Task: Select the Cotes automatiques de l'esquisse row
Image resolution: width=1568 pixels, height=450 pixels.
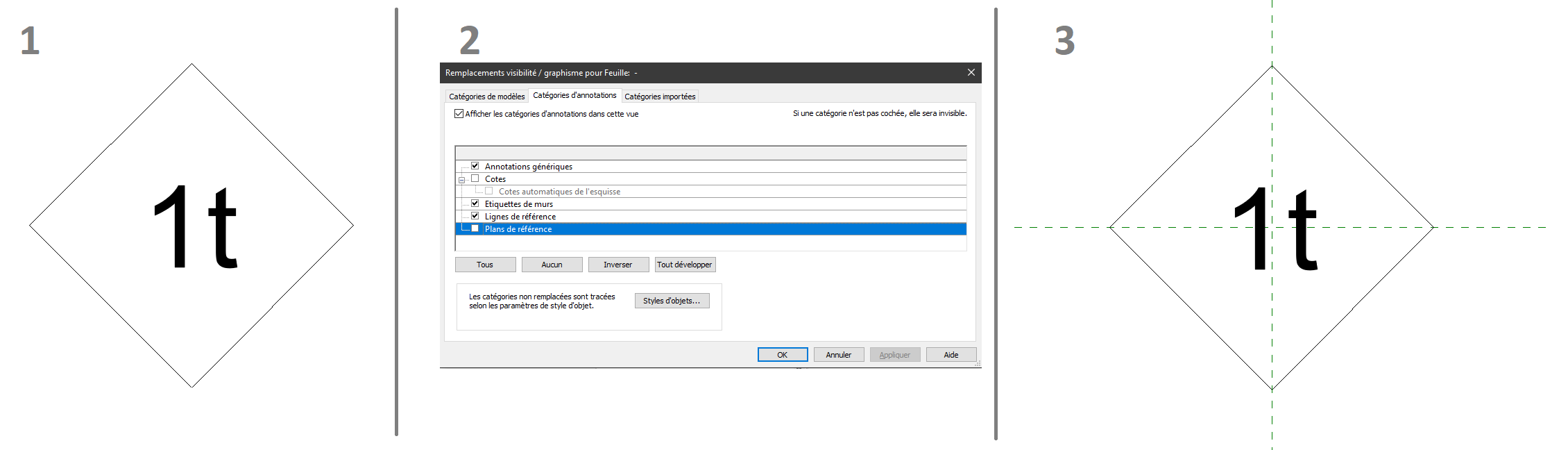Action: (559, 192)
